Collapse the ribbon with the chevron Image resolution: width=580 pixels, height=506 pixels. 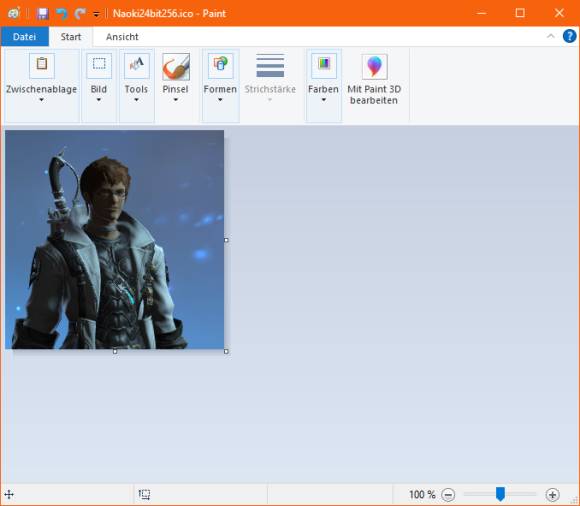tap(550, 36)
